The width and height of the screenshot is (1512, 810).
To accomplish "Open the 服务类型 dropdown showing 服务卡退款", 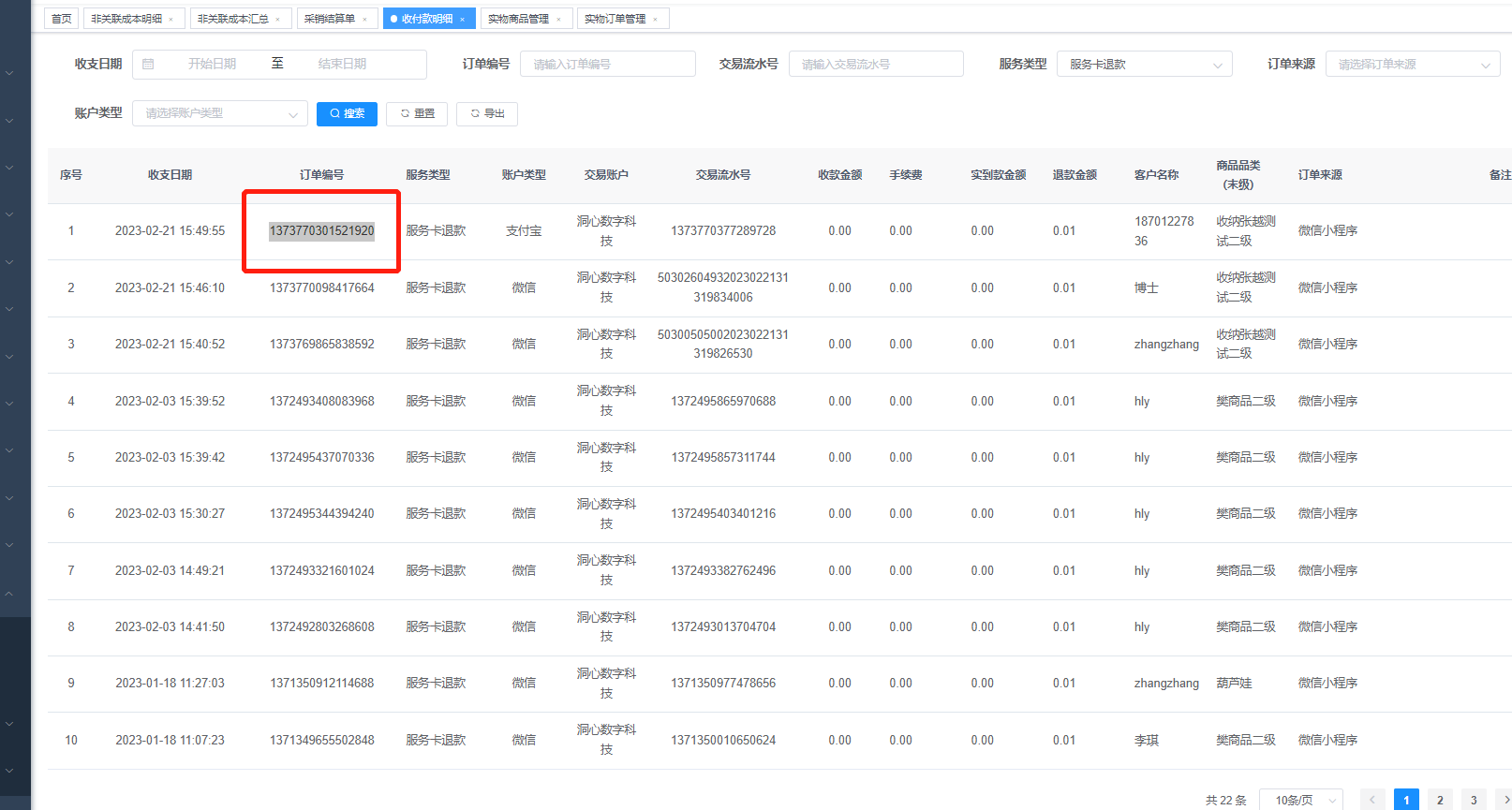I will (1144, 65).
